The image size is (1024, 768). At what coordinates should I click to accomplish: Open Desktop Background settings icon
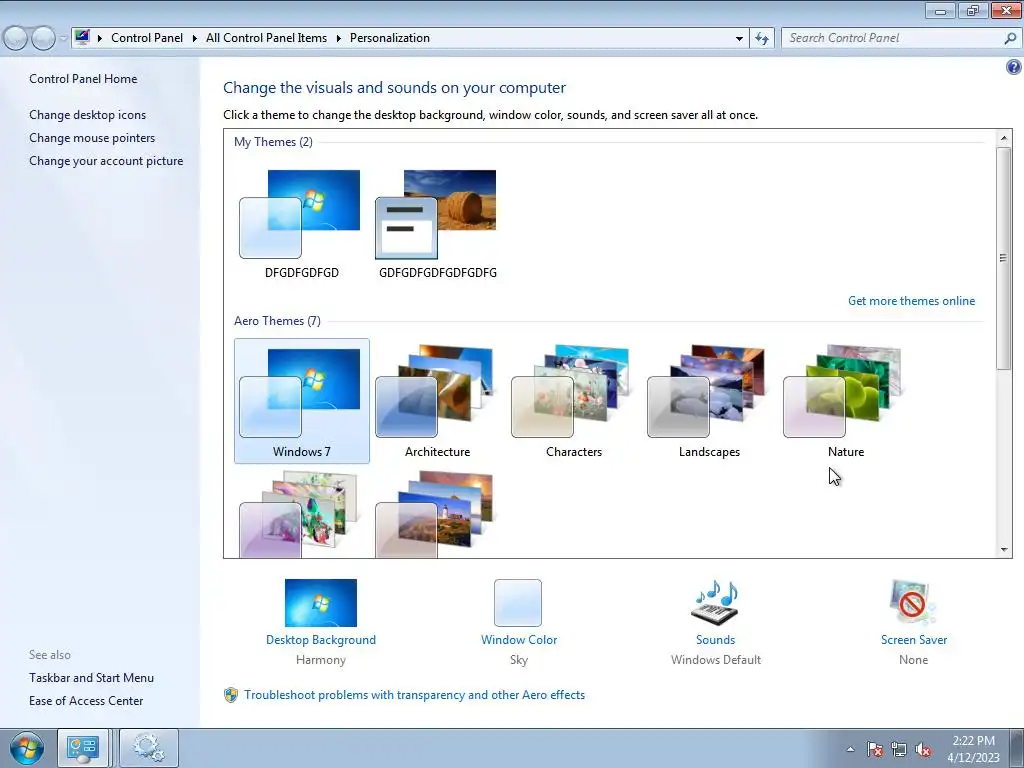coord(321,603)
